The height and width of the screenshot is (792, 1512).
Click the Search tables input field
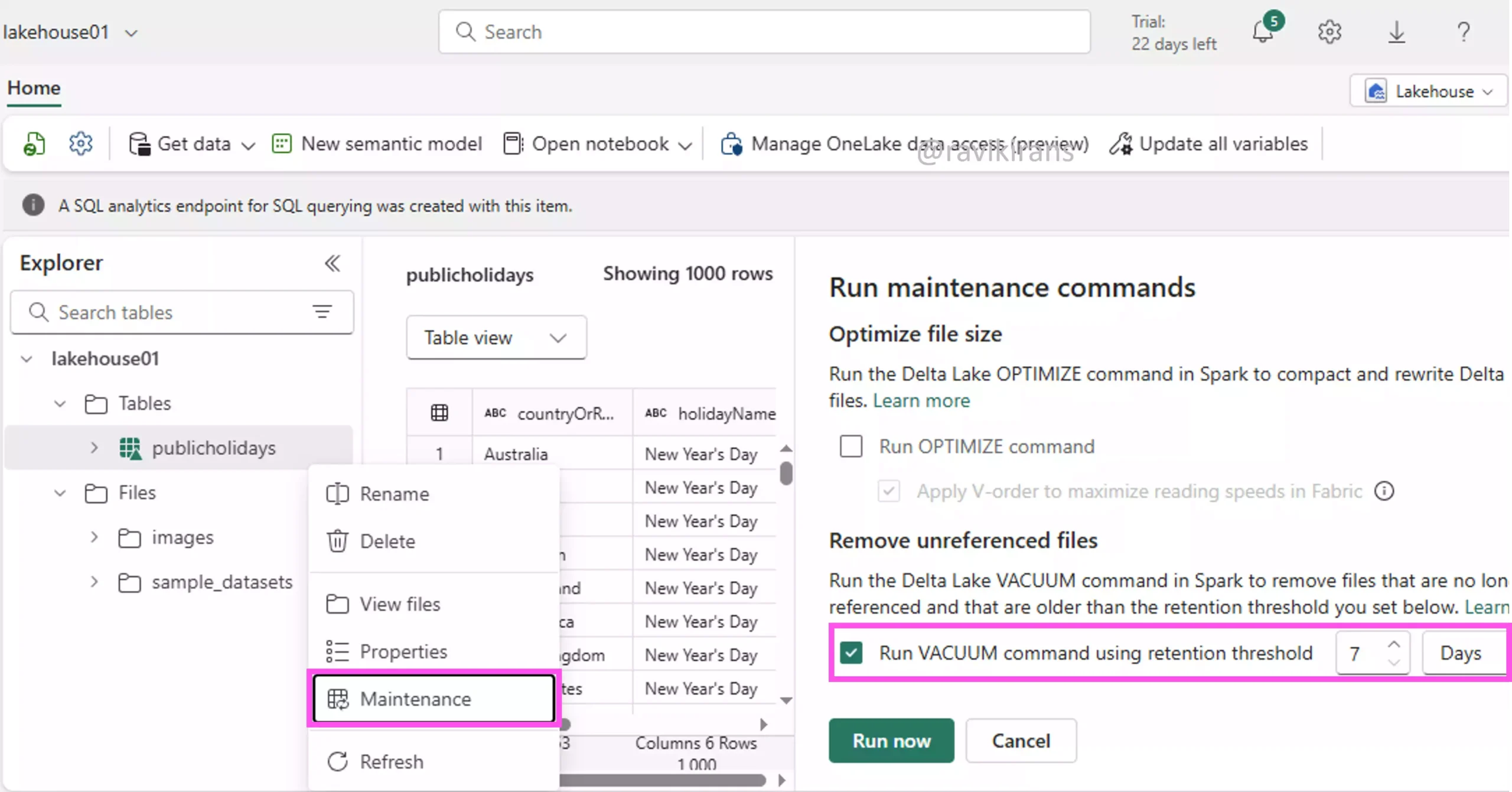pos(182,312)
